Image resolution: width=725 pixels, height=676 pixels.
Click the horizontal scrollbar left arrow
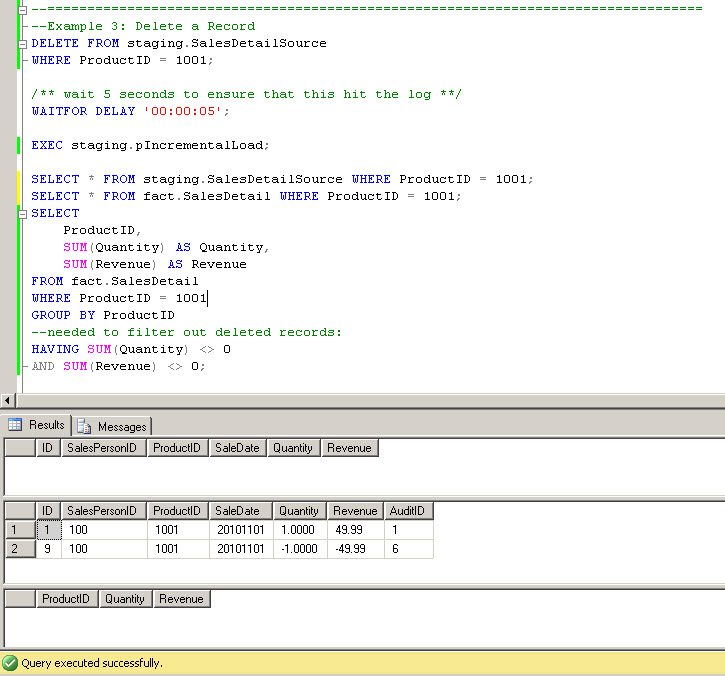(x=8, y=400)
